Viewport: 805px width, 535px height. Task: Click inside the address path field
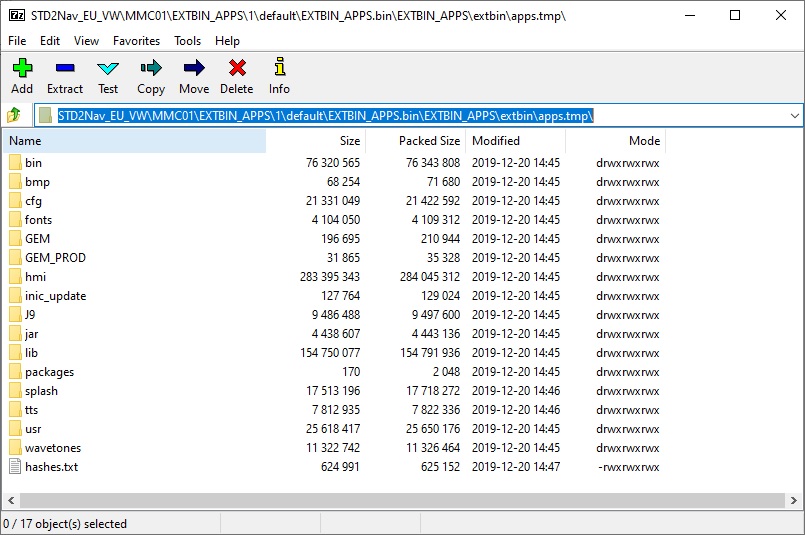(x=680, y=116)
